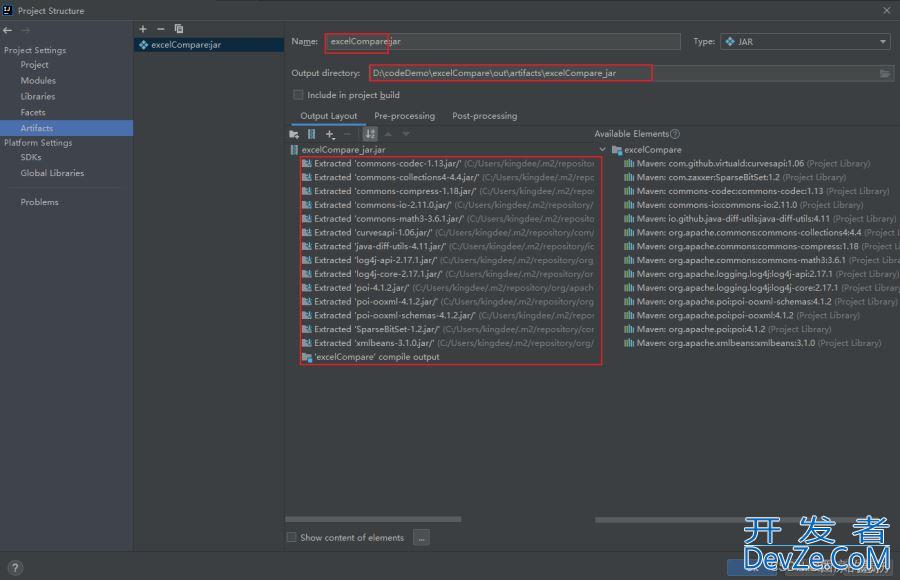Click output layout horizontal scrollbar
900x580 pixels.
373,519
